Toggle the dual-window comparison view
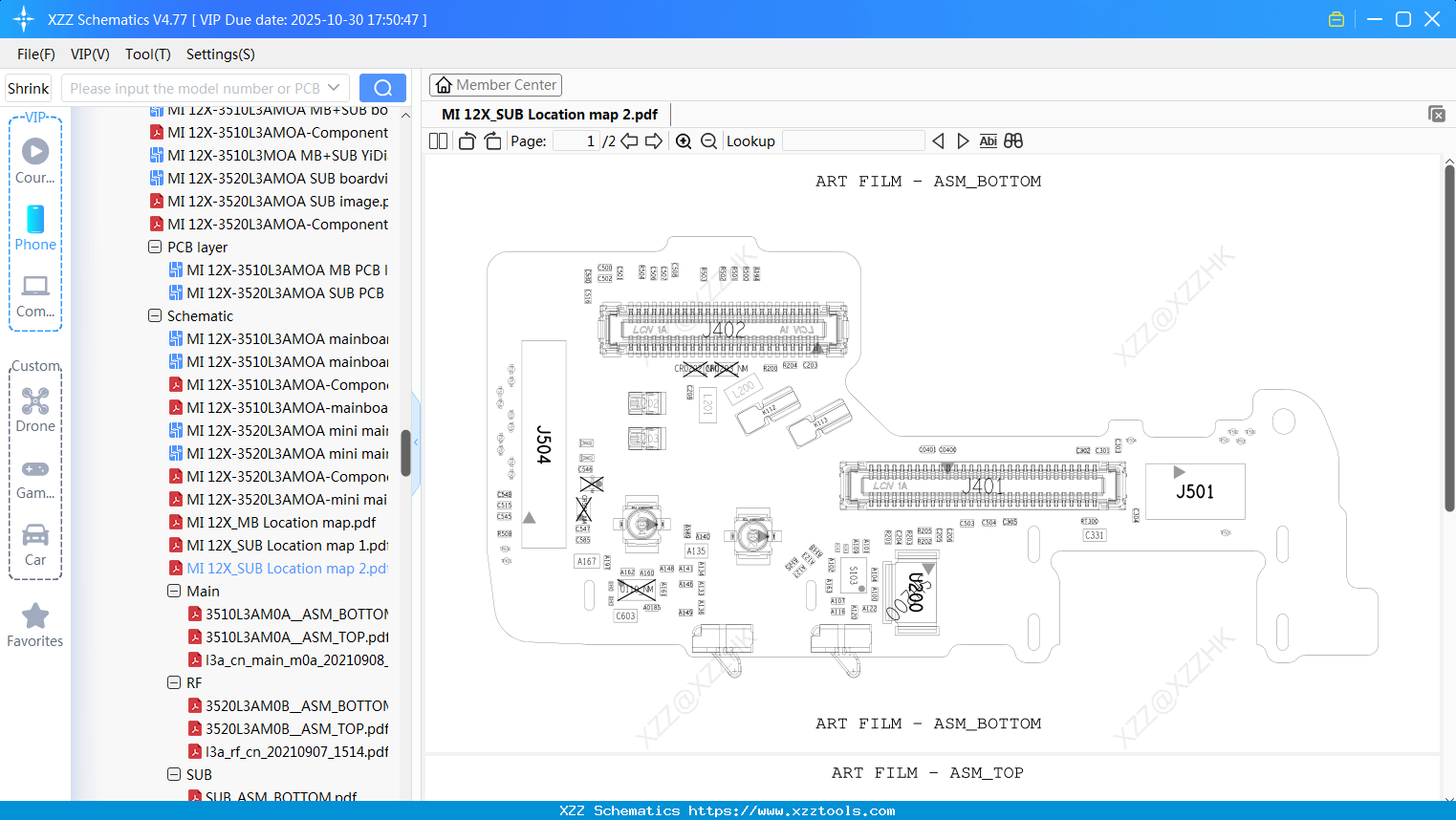 click(x=1013, y=140)
